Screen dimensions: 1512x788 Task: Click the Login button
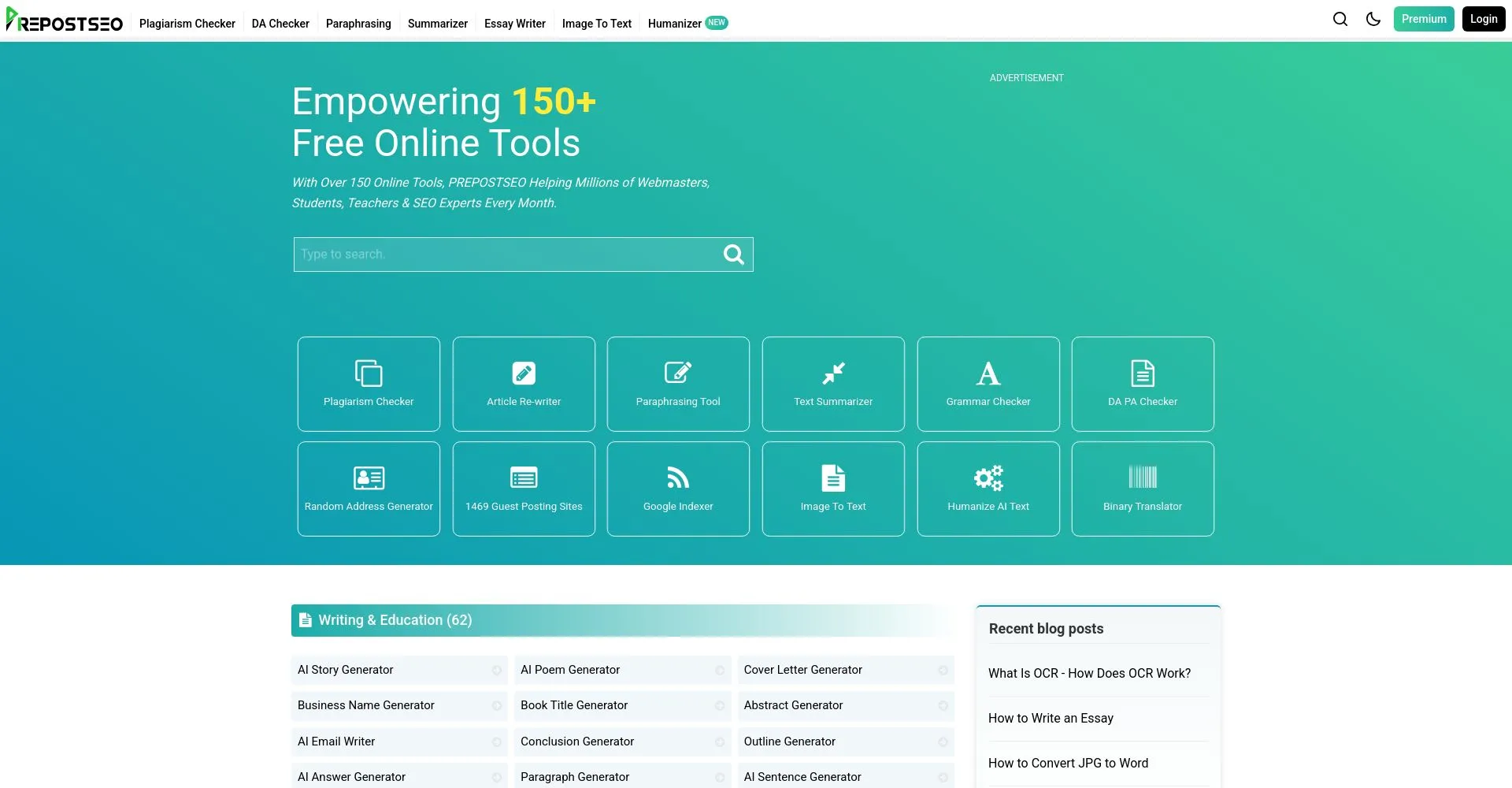point(1484,19)
